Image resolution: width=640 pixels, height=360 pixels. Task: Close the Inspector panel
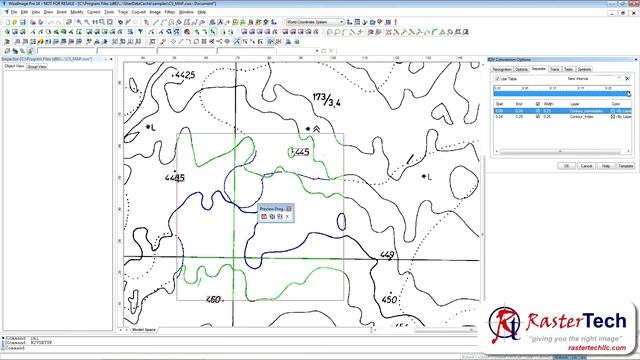coord(111,59)
